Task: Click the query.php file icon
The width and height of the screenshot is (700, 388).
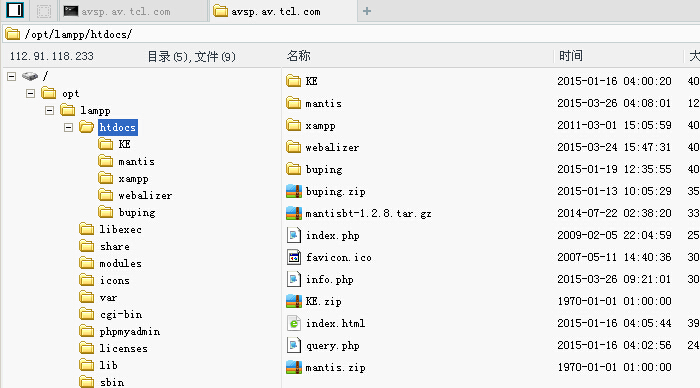Action: (x=294, y=345)
